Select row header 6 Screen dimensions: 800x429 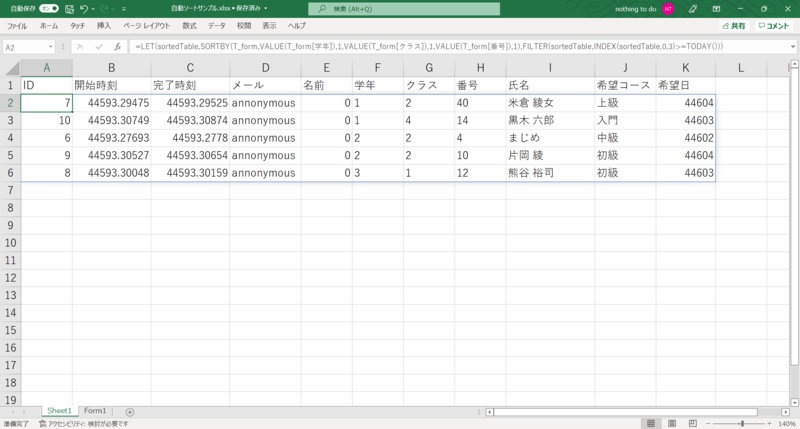pyautogui.click(x=10, y=173)
